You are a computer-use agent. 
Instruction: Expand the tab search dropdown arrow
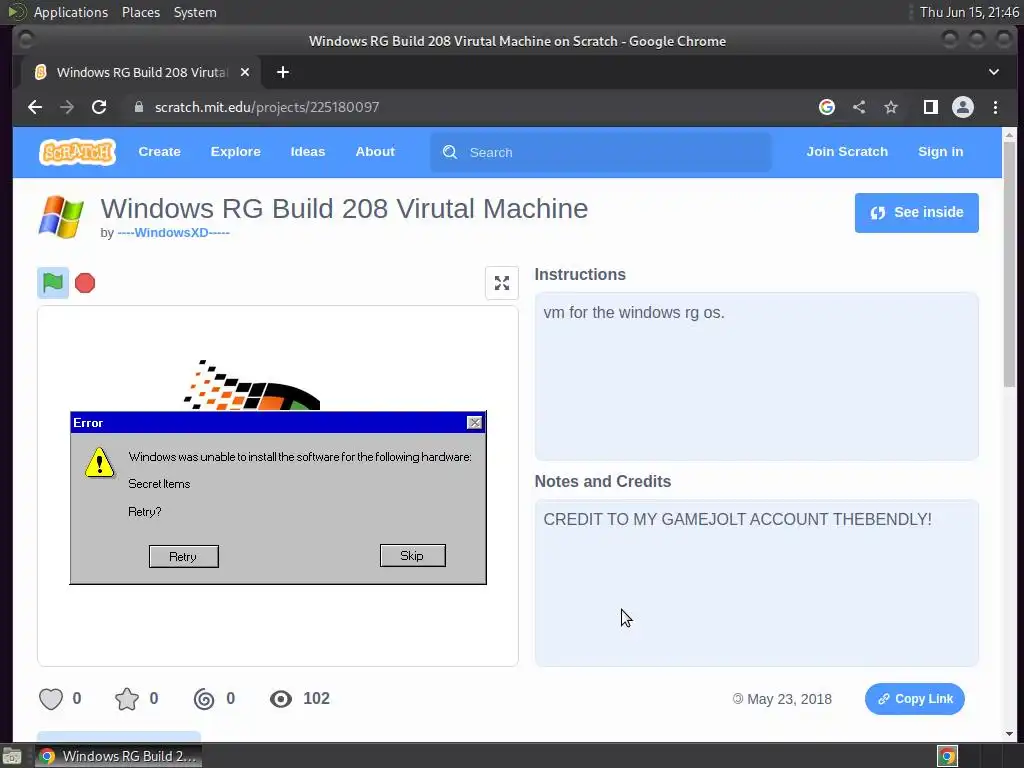993,72
